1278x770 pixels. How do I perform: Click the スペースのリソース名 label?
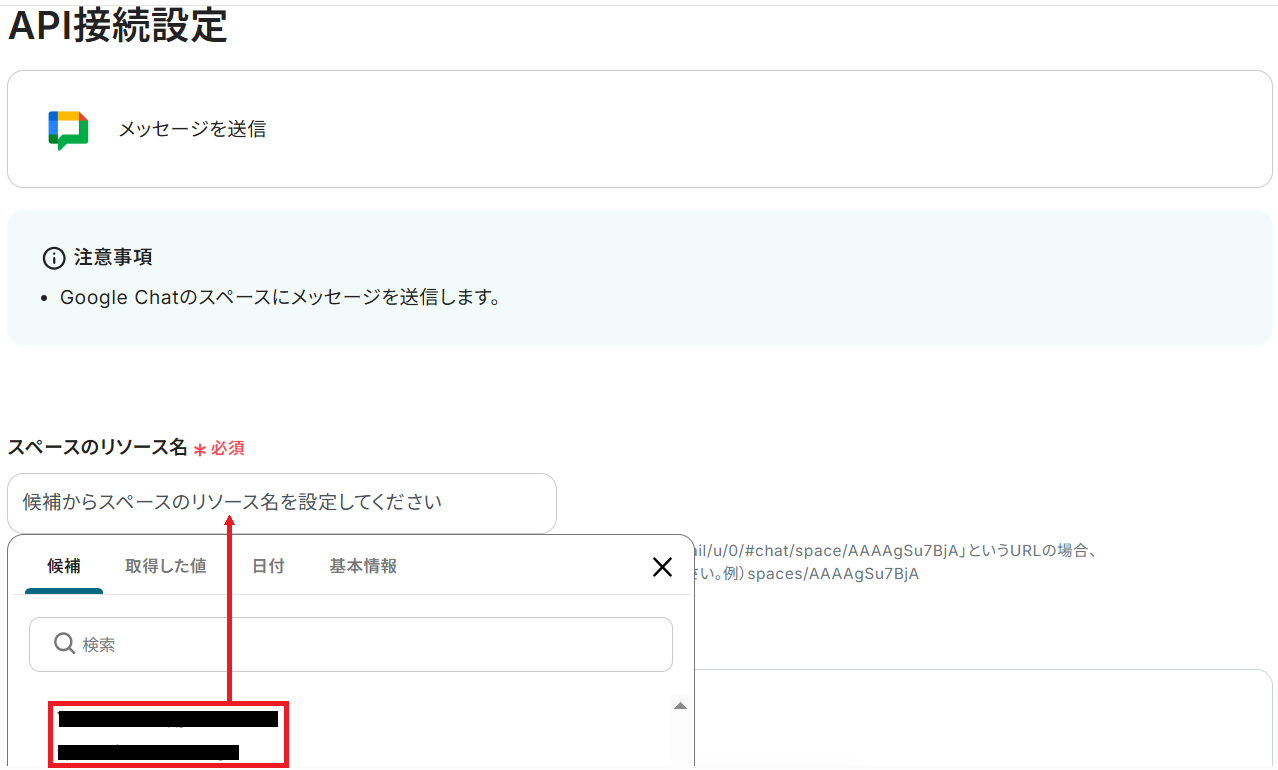[98, 448]
